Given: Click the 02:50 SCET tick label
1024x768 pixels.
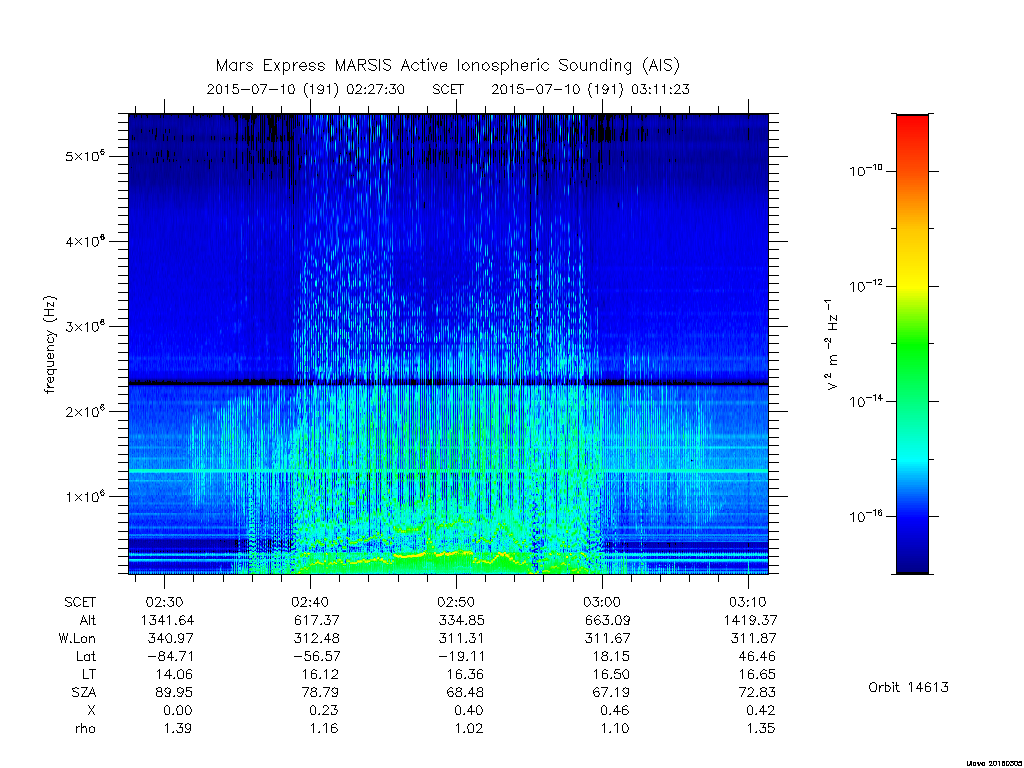Looking at the screenshot, I should tap(456, 602).
